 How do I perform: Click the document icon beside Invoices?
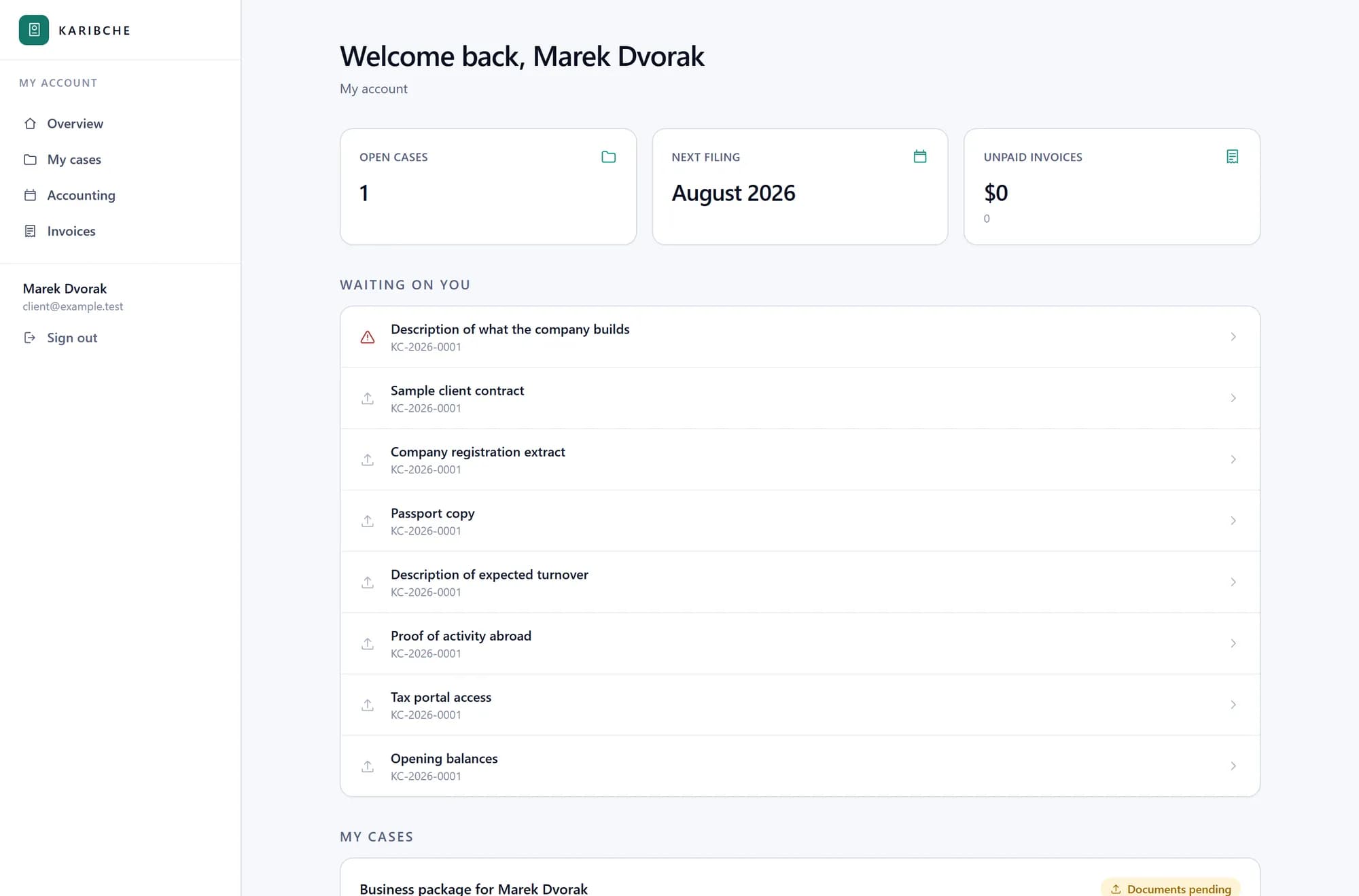click(x=30, y=231)
